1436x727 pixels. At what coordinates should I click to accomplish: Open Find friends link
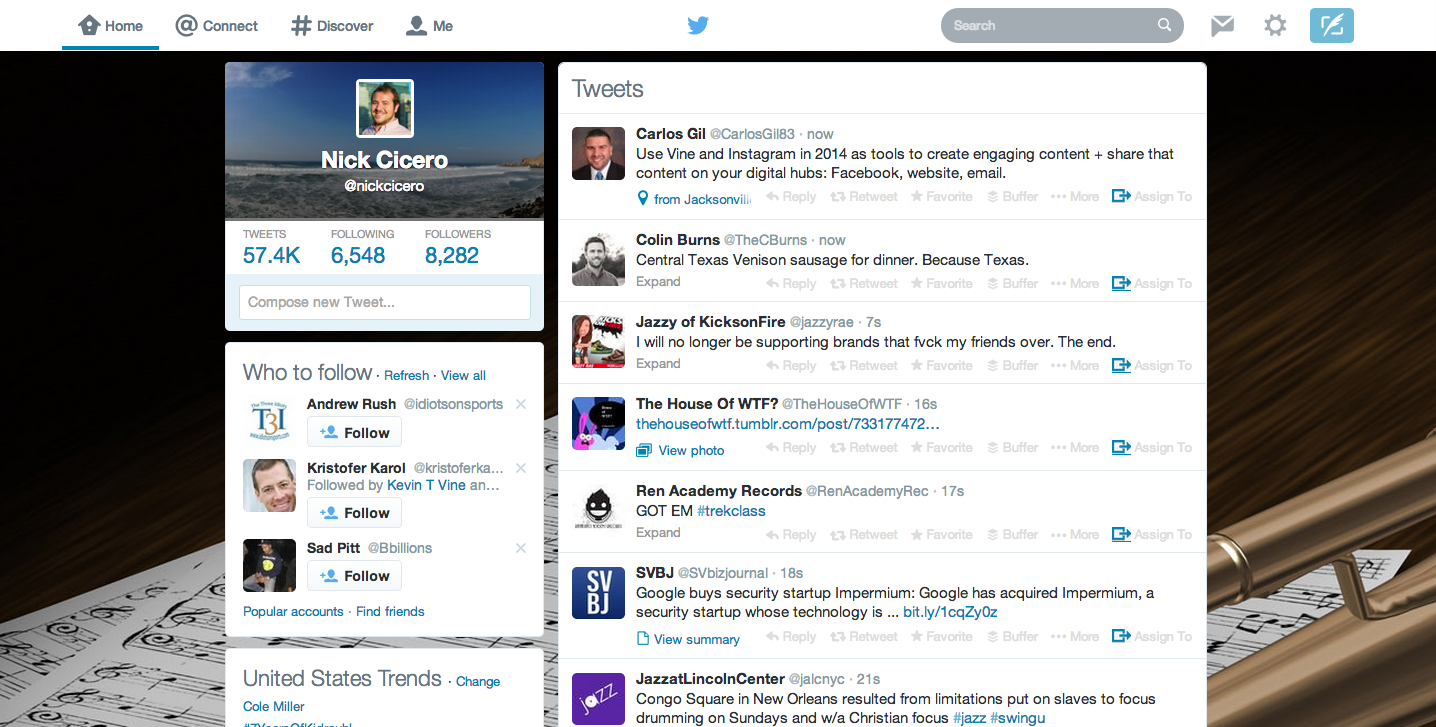tap(390, 612)
